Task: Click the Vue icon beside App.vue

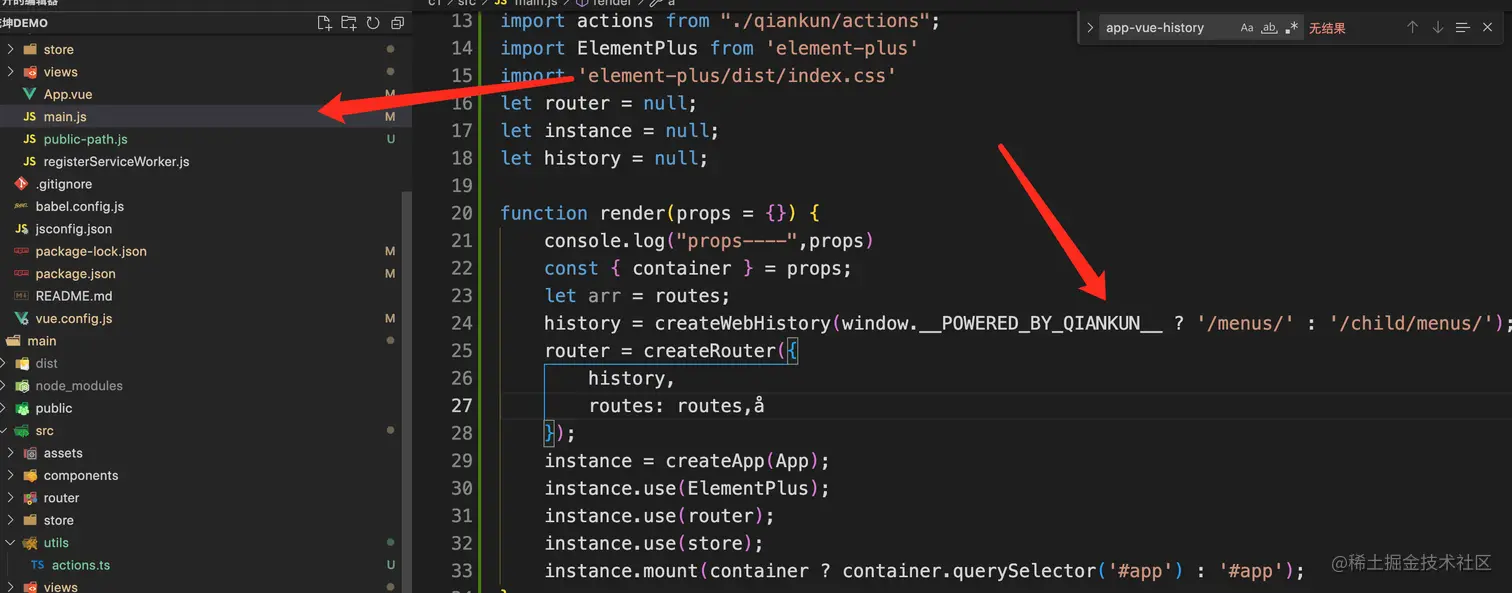Action: click(30, 94)
